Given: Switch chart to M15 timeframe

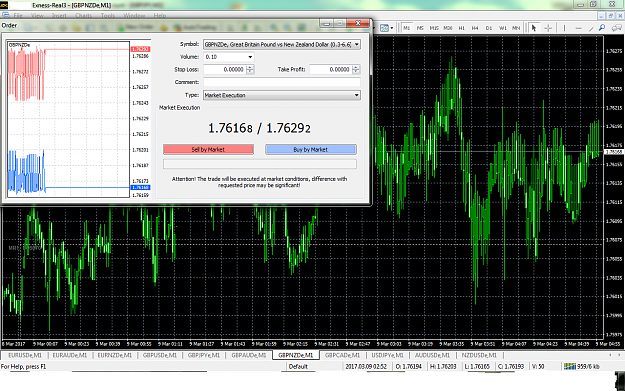Looking at the screenshot, I should pyautogui.click(x=434, y=28).
